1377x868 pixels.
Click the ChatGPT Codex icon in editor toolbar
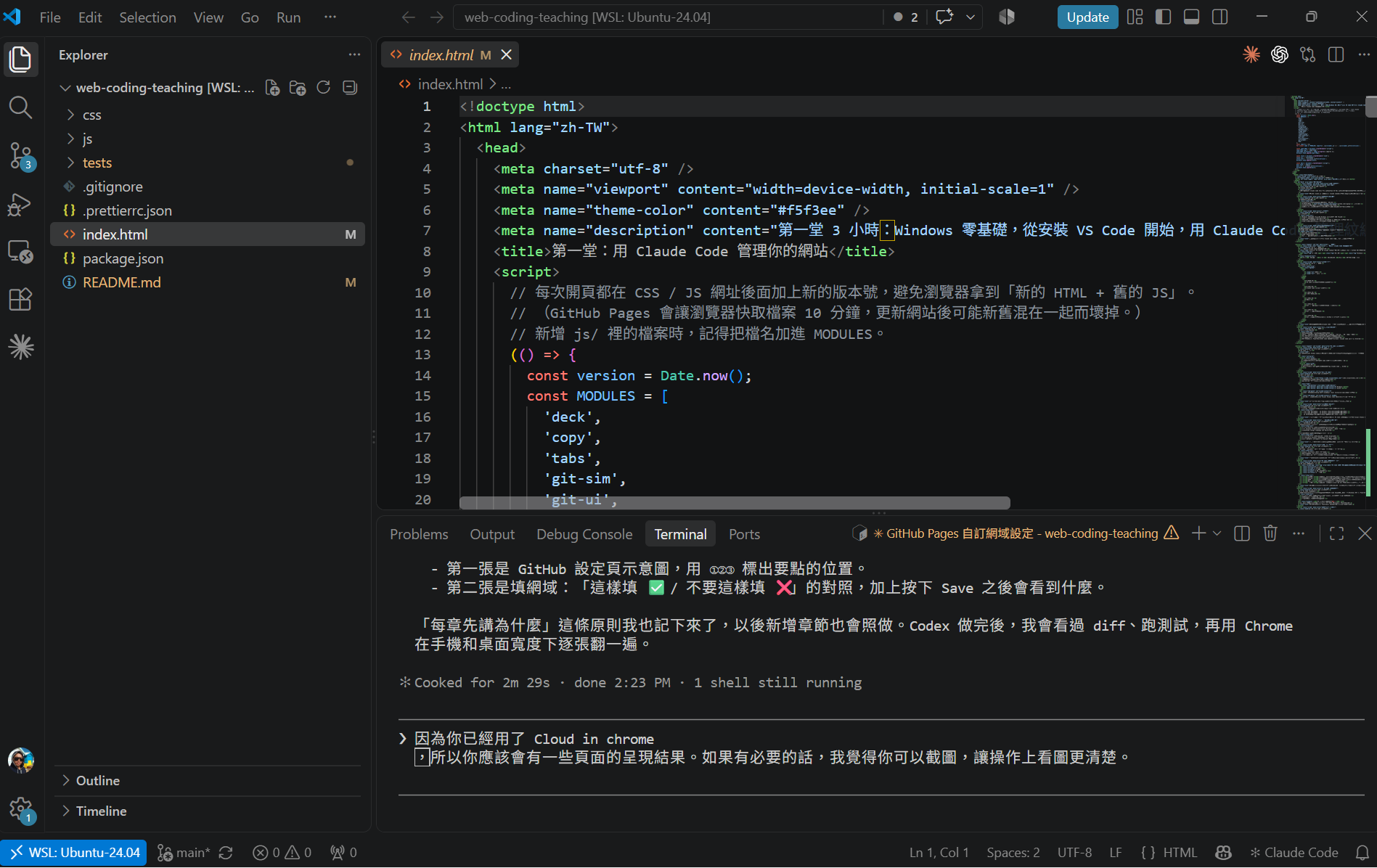(x=1280, y=54)
